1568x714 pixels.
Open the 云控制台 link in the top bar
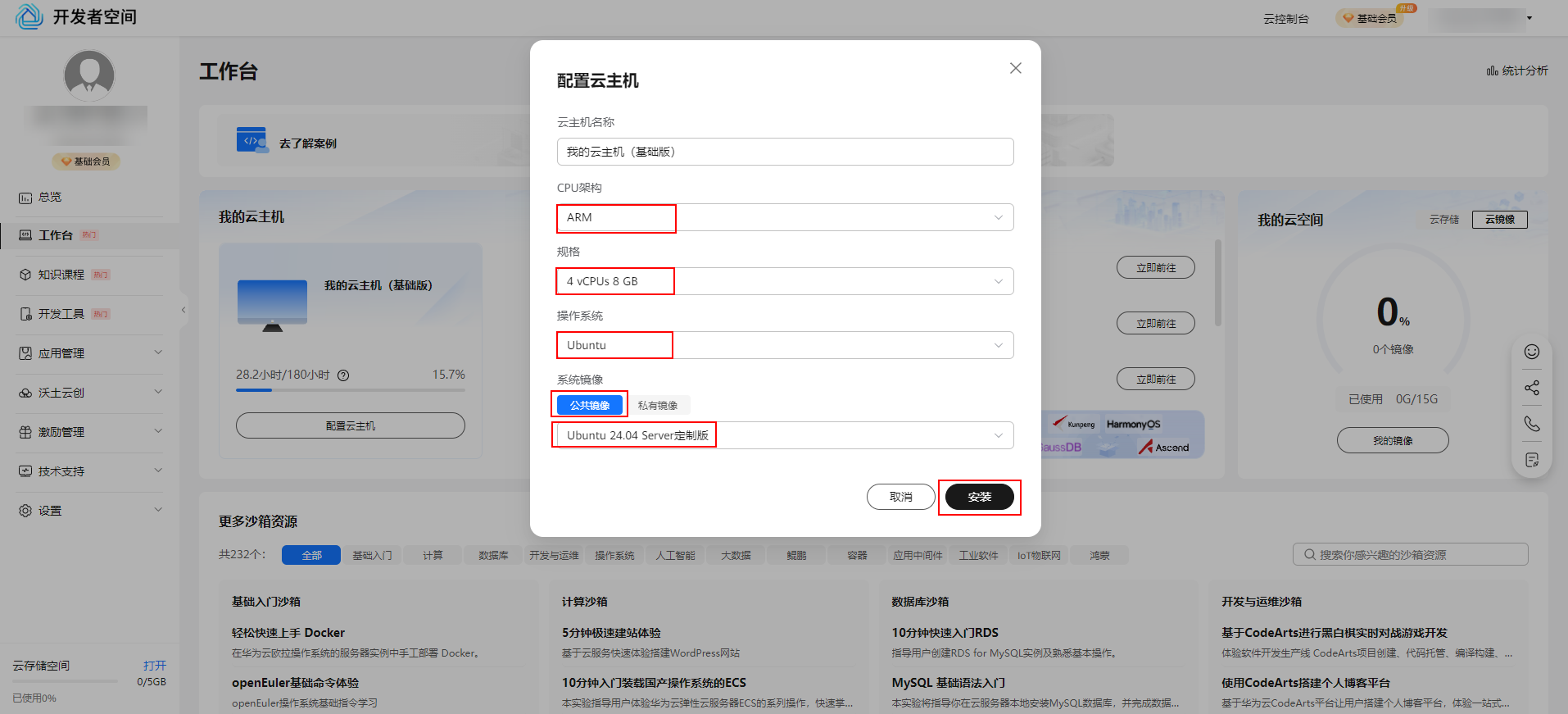tap(1286, 18)
